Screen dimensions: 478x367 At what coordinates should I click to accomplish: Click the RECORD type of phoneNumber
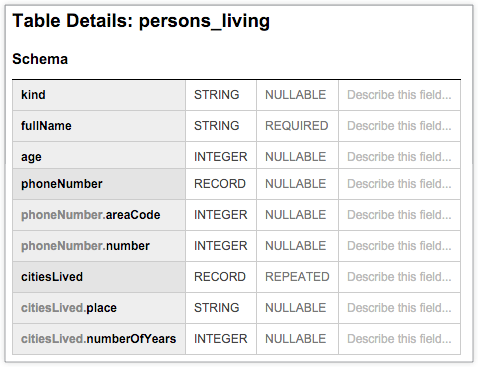tap(220, 184)
